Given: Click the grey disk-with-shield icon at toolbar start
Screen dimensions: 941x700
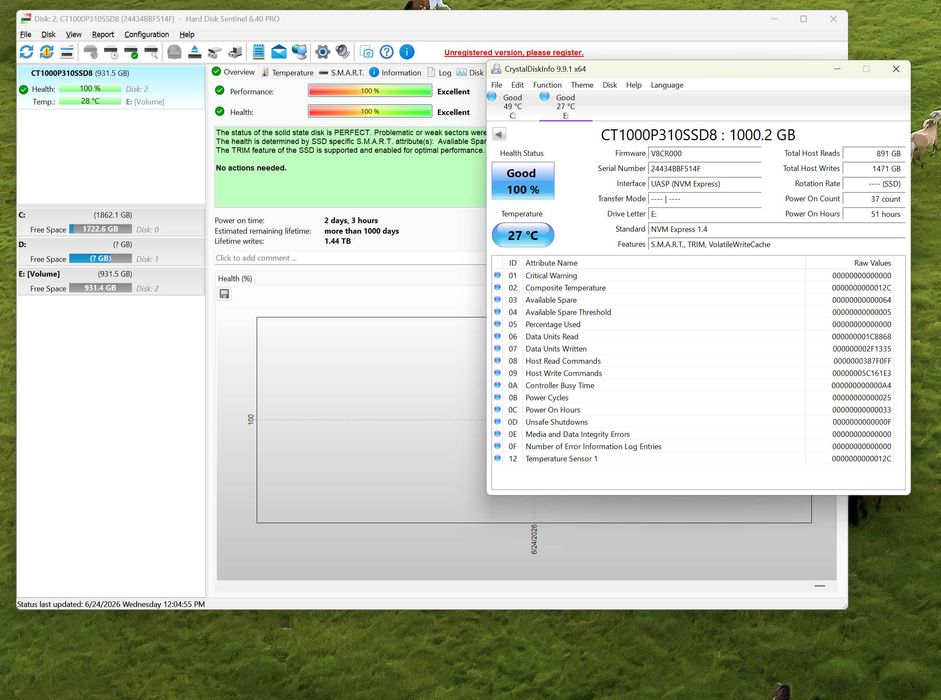Looking at the screenshot, I should point(91,52).
